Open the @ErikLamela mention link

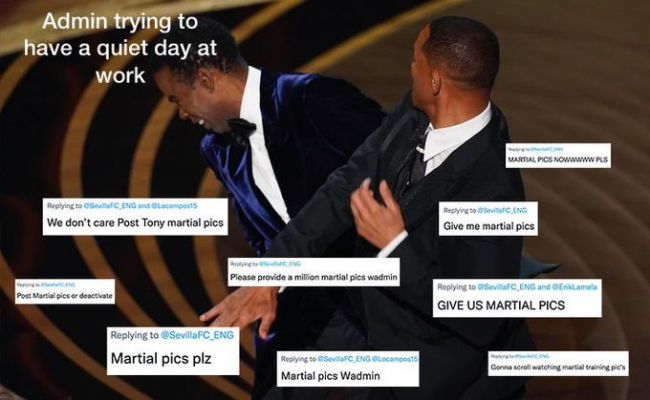575,287
